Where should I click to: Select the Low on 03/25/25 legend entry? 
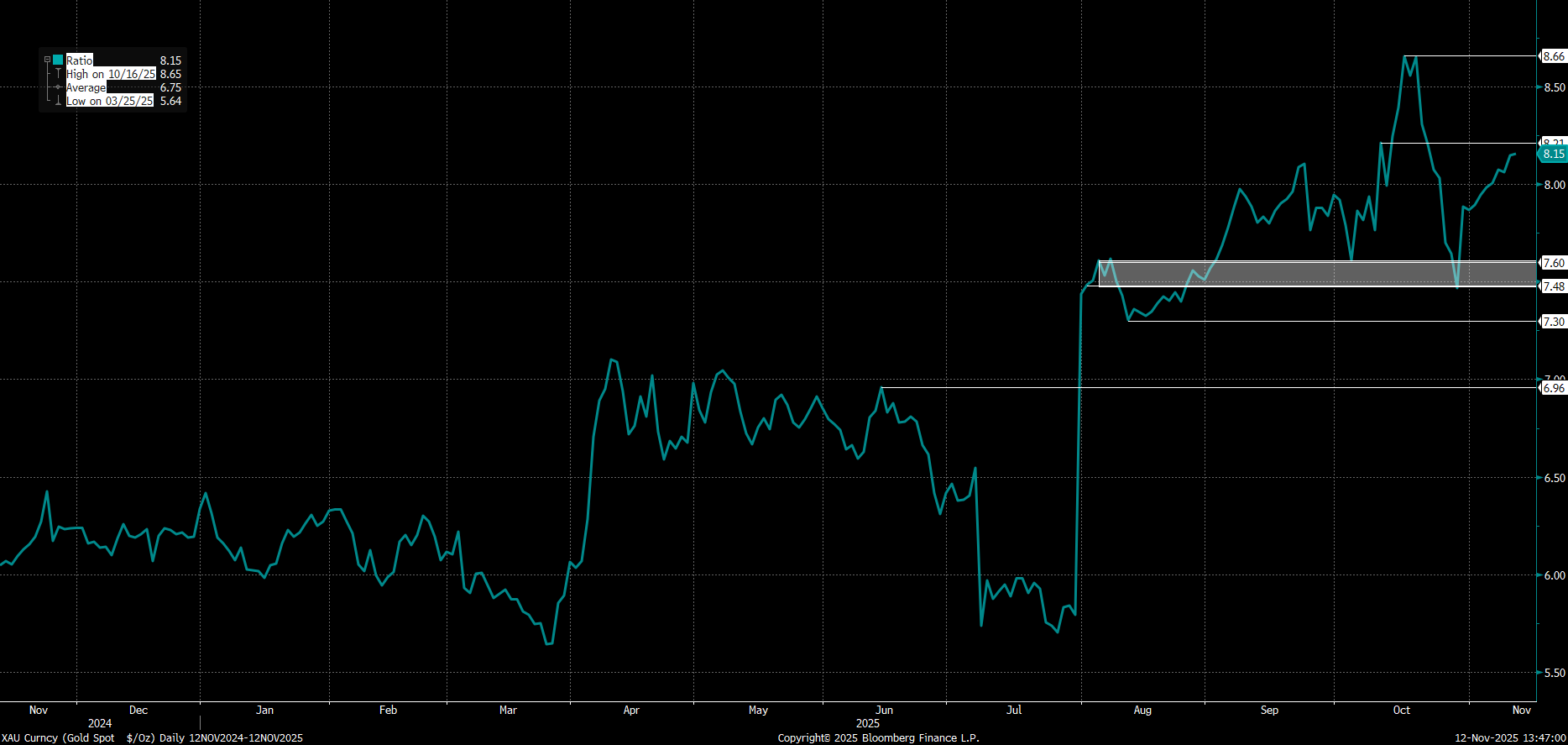[110, 101]
